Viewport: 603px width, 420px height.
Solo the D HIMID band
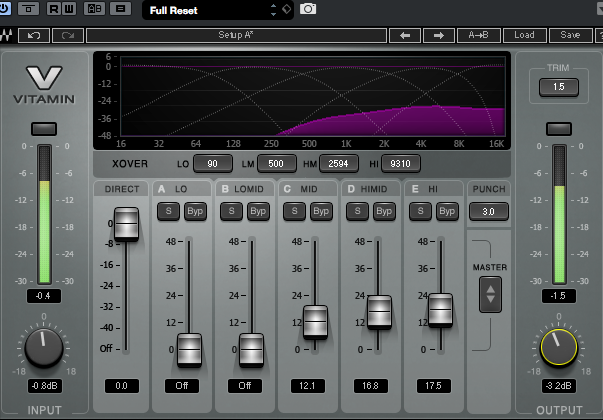[358, 211]
